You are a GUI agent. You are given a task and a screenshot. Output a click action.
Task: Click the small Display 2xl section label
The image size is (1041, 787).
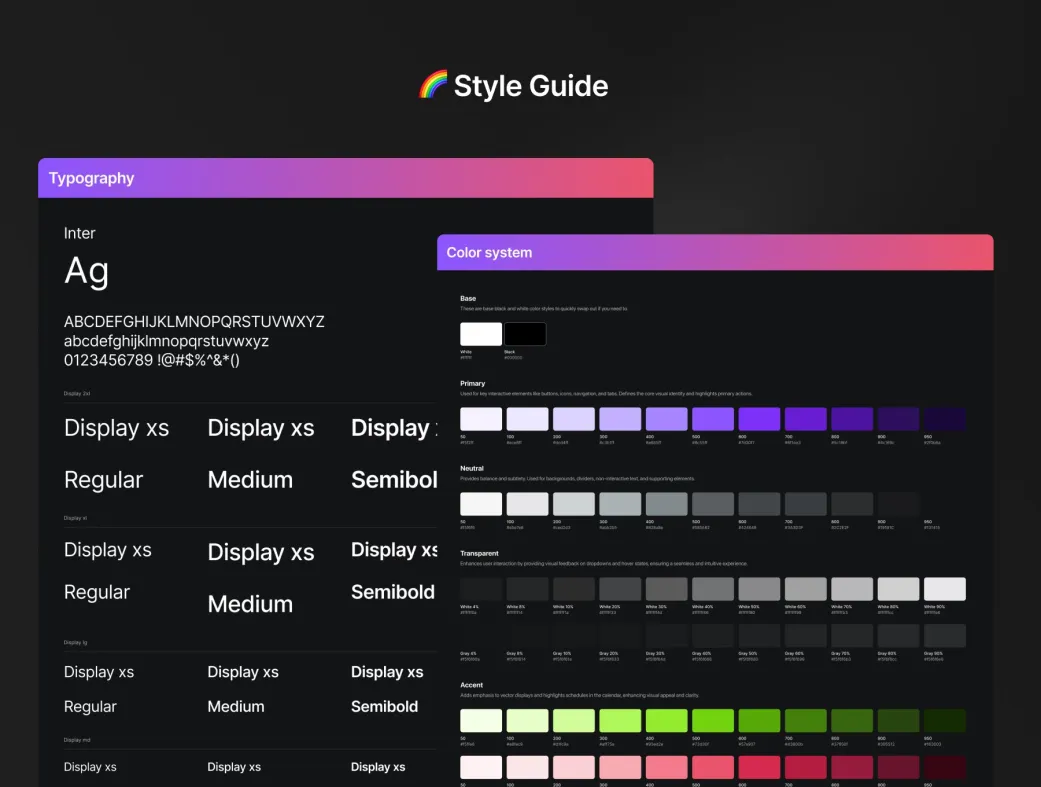point(79,394)
